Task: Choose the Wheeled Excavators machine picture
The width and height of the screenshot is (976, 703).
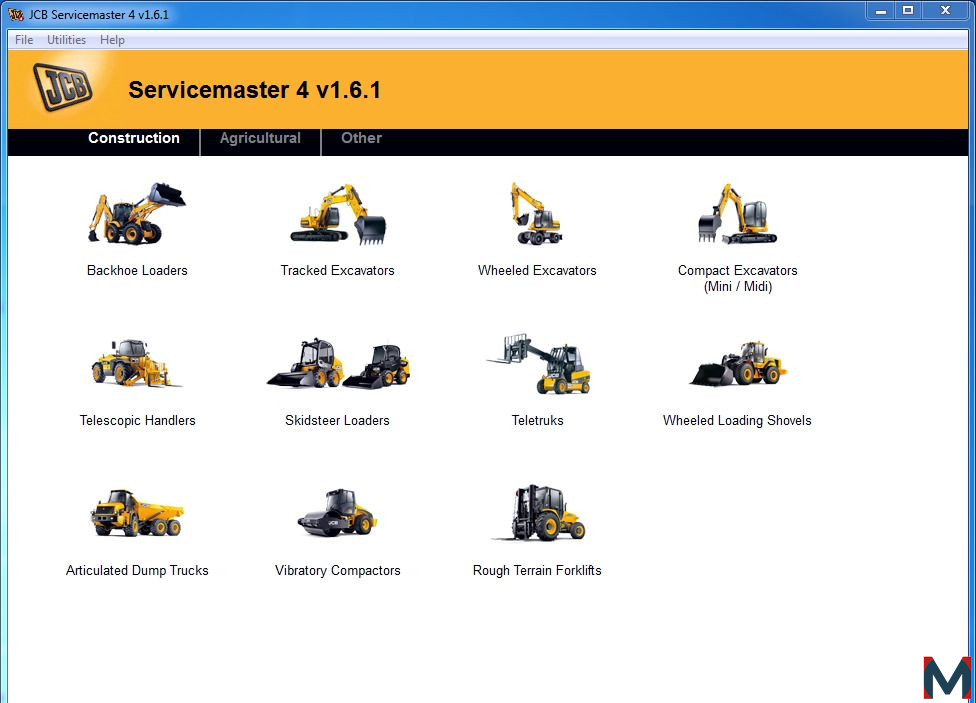Action: pos(537,213)
